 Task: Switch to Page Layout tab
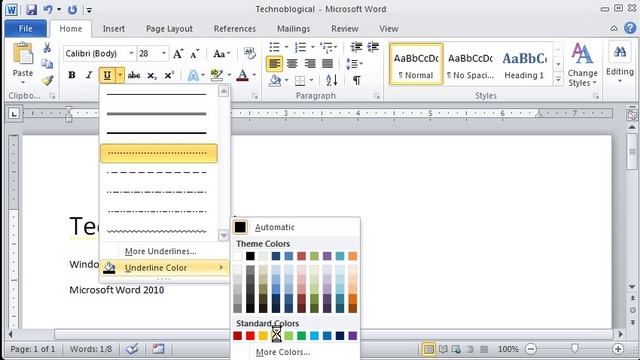tap(169, 29)
